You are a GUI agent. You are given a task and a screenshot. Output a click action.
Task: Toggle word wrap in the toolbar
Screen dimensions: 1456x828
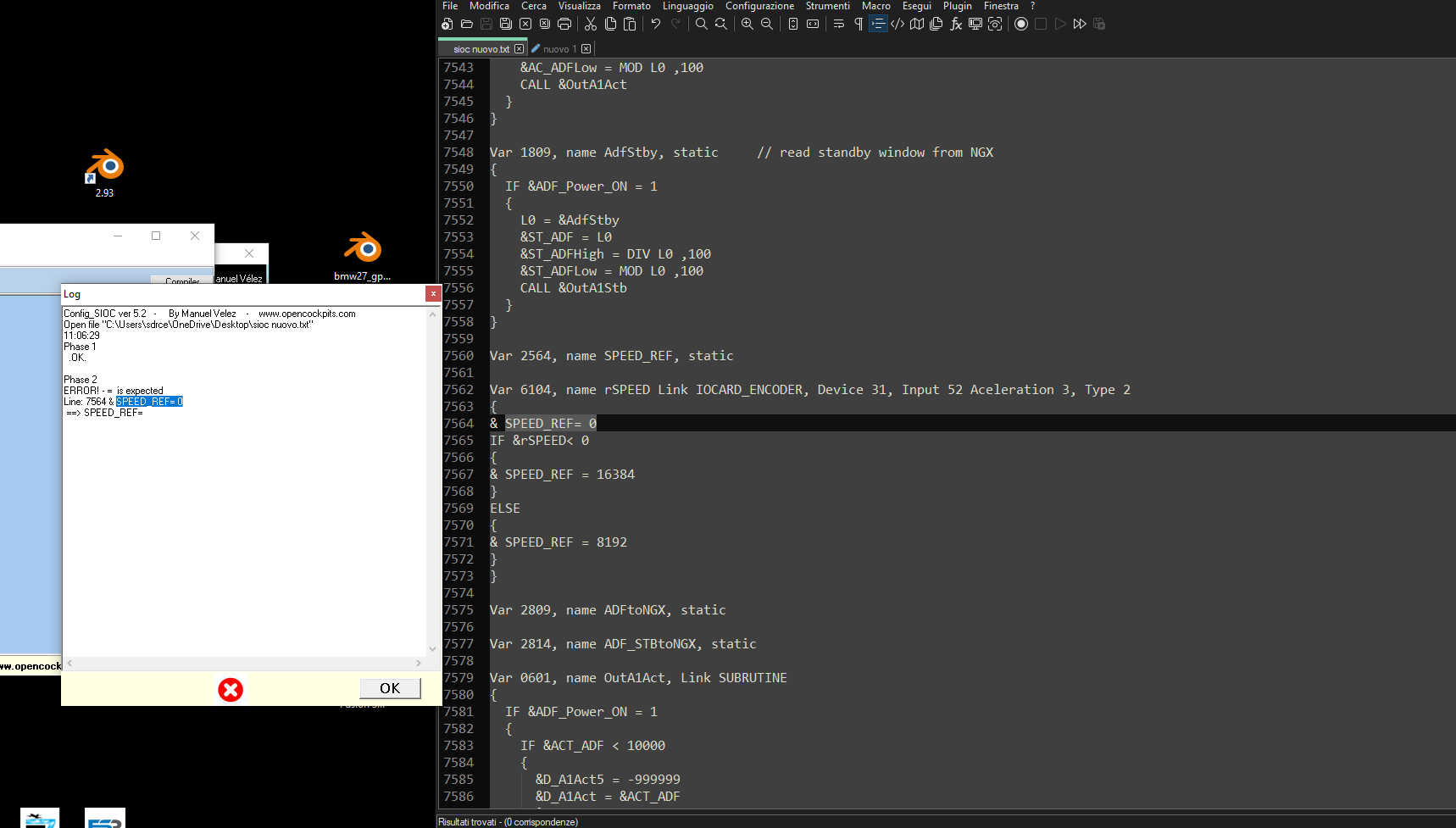tap(839, 24)
